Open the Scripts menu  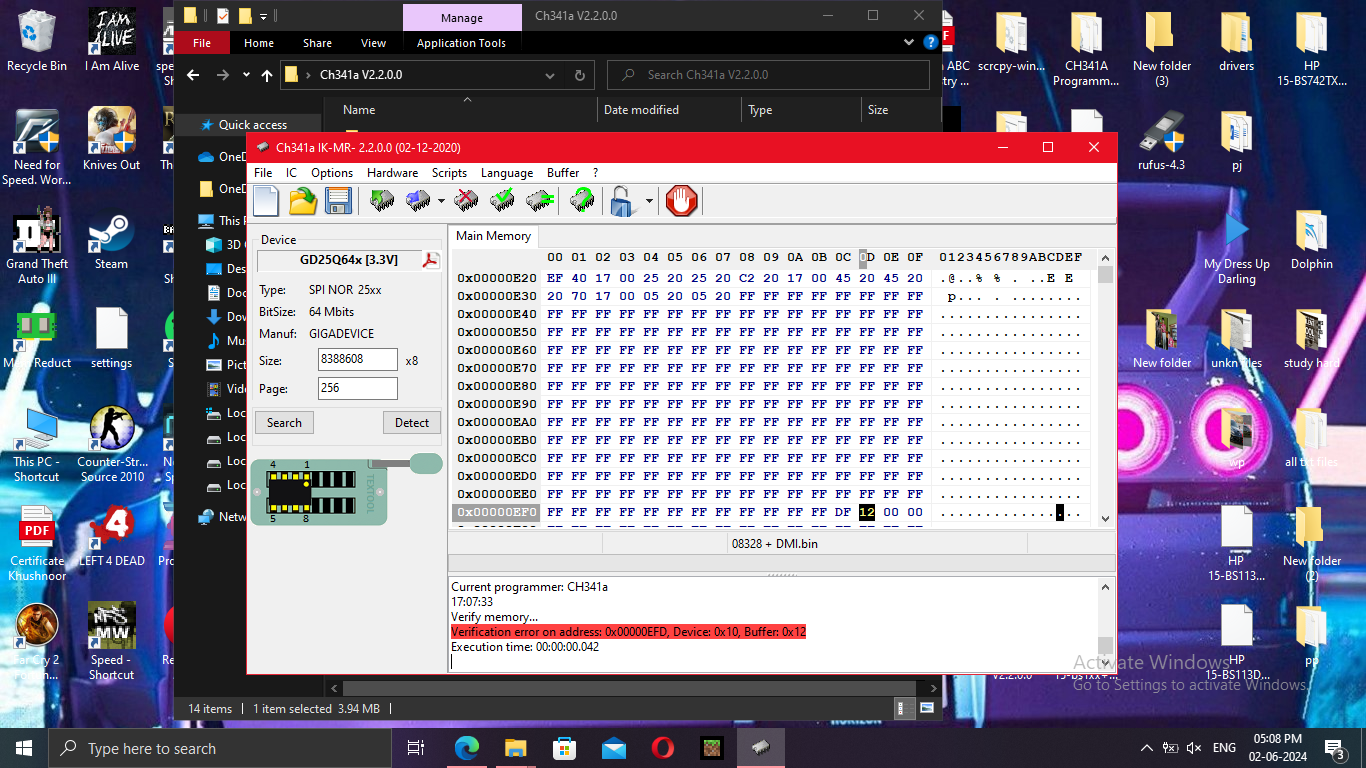[449, 173]
